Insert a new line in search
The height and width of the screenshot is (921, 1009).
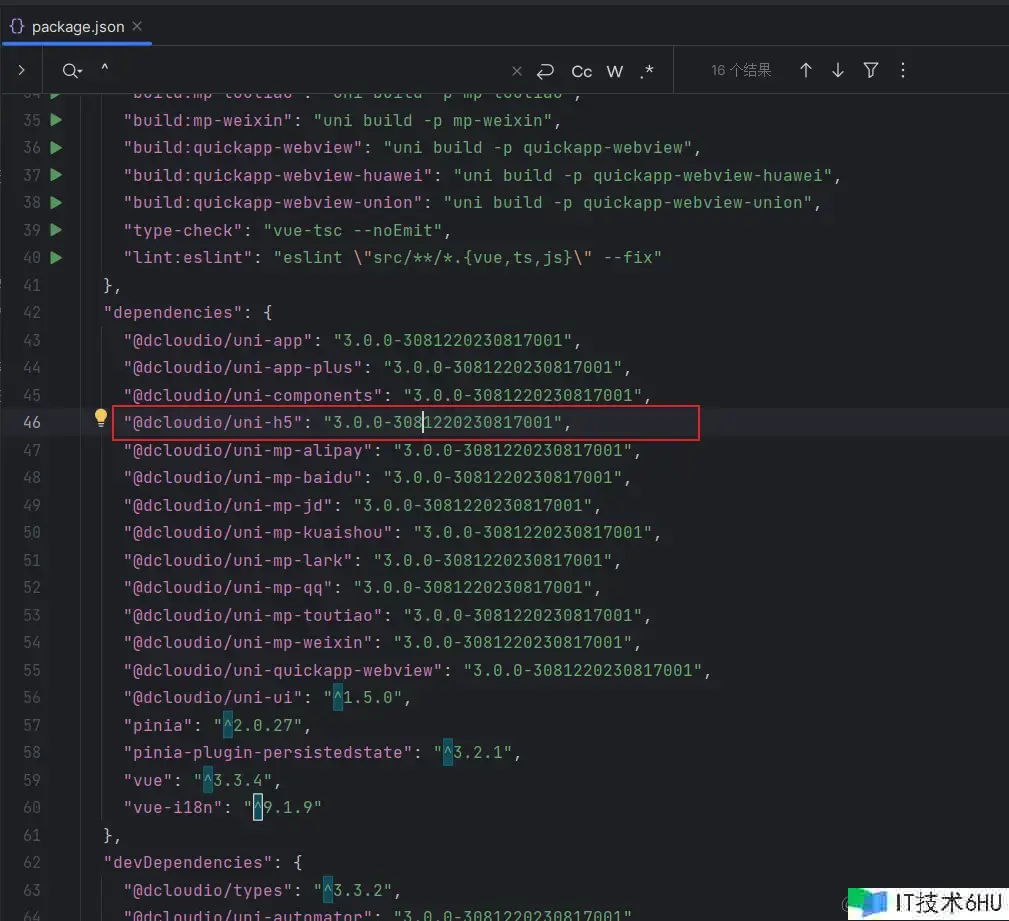click(x=545, y=71)
